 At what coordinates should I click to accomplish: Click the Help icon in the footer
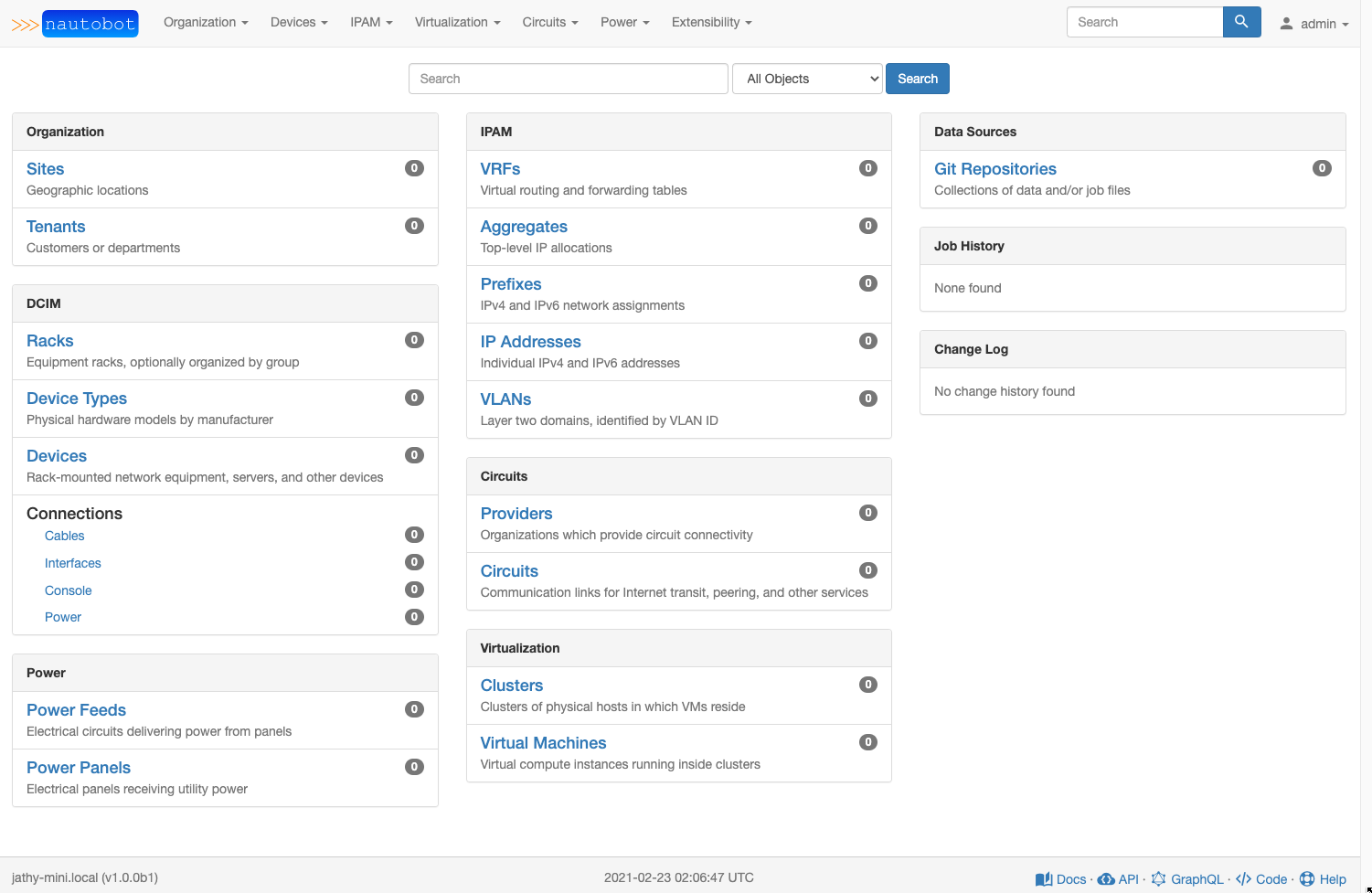1306,878
